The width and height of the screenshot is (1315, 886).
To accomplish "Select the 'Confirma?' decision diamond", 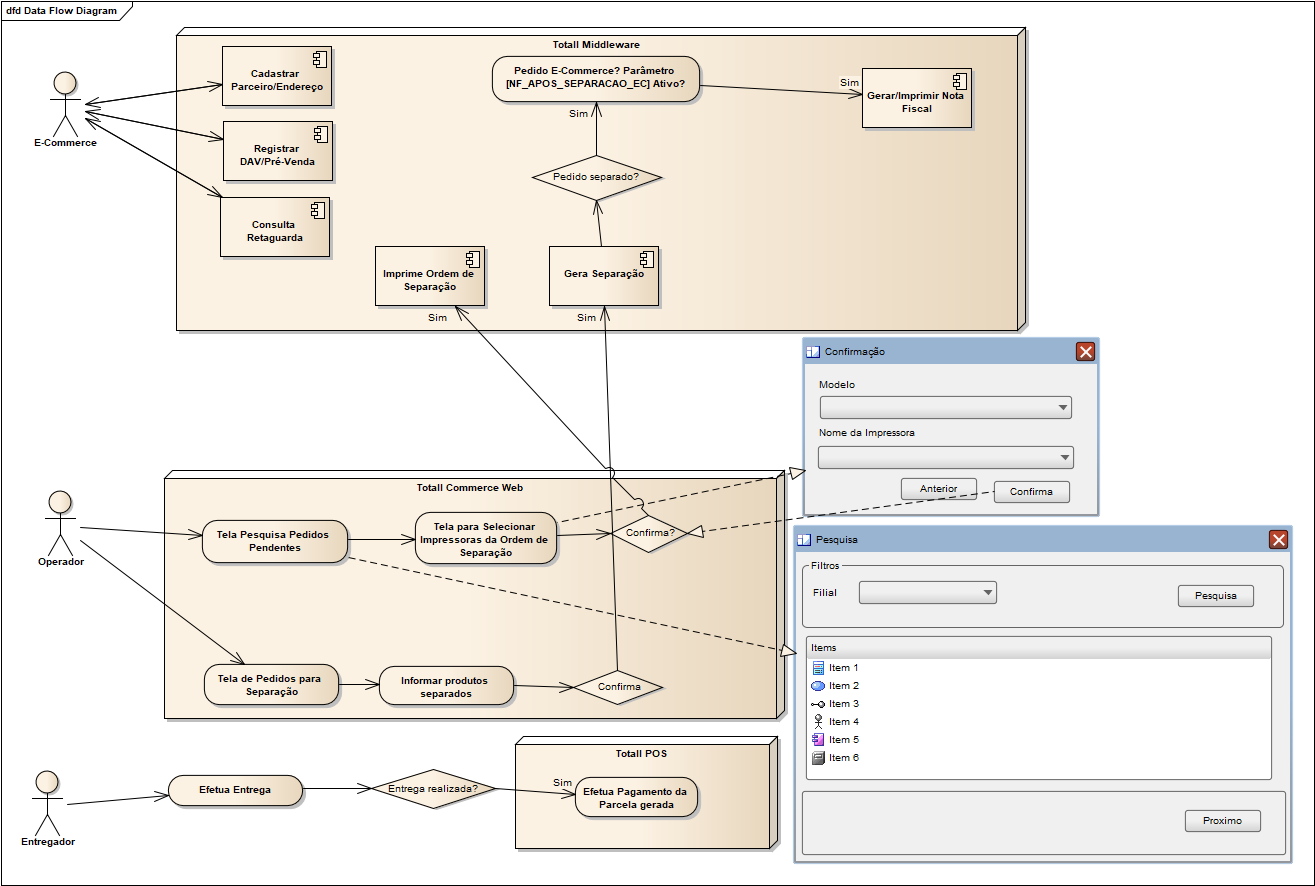I will pyautogui.click(x=650, y=534).
